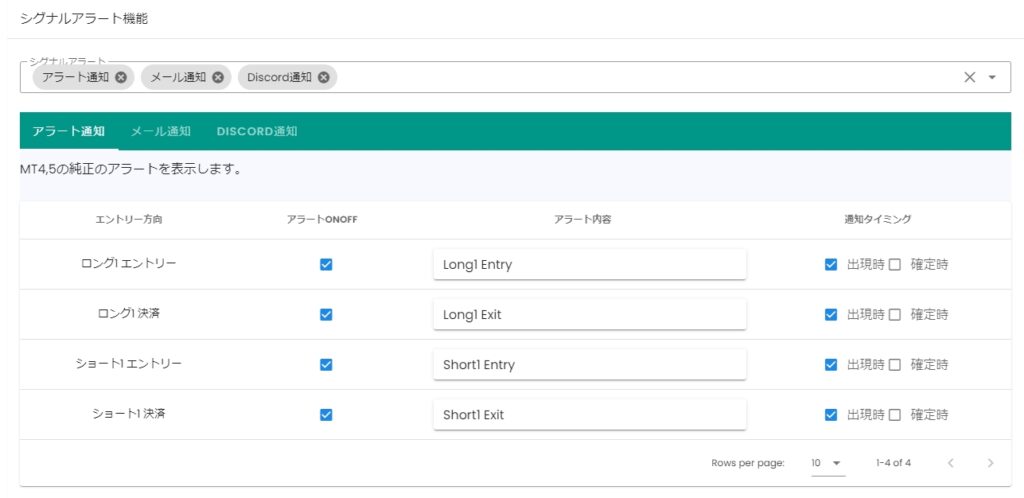The width and height of the screenshot is (1024, 498).
Task: Click the Short1 Exit text field
Action: (x=590, y=415)
